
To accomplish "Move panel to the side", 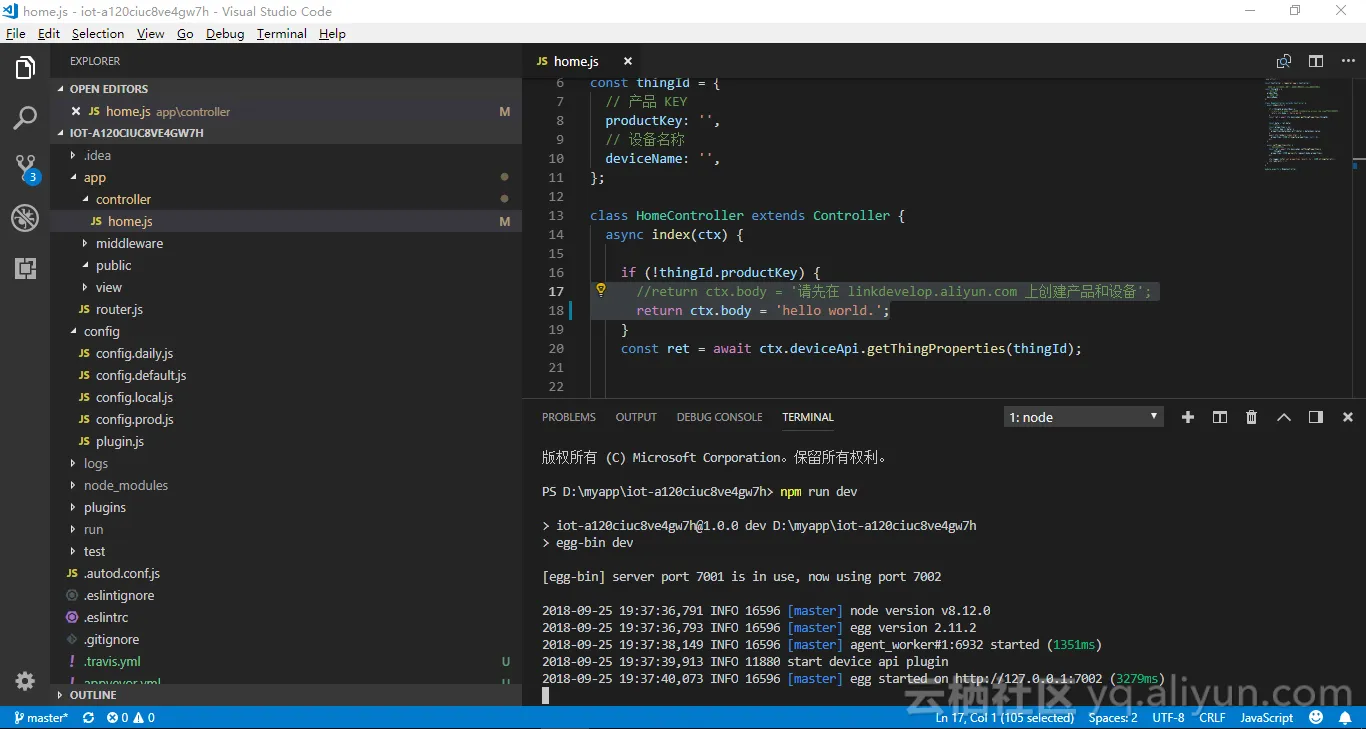I will [1316, 417].
